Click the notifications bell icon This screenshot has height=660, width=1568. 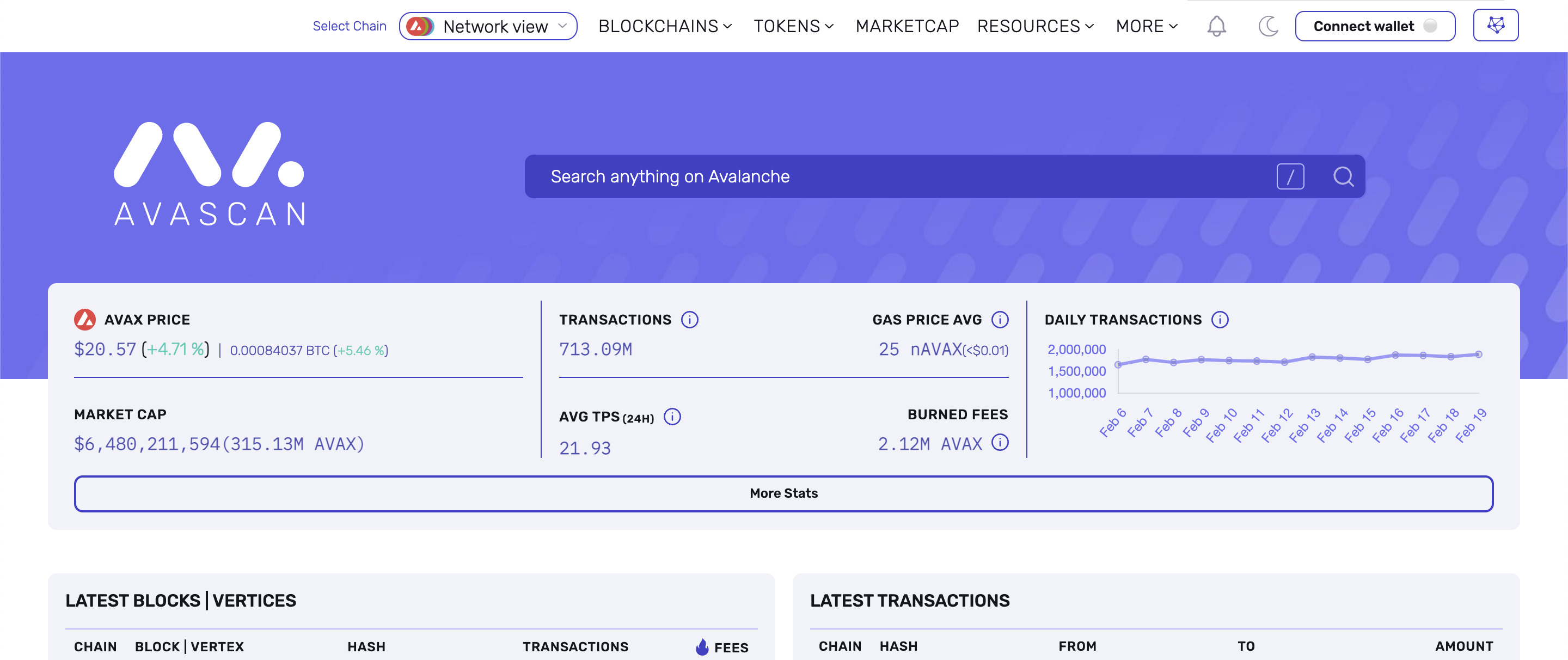coord(1216,26)
